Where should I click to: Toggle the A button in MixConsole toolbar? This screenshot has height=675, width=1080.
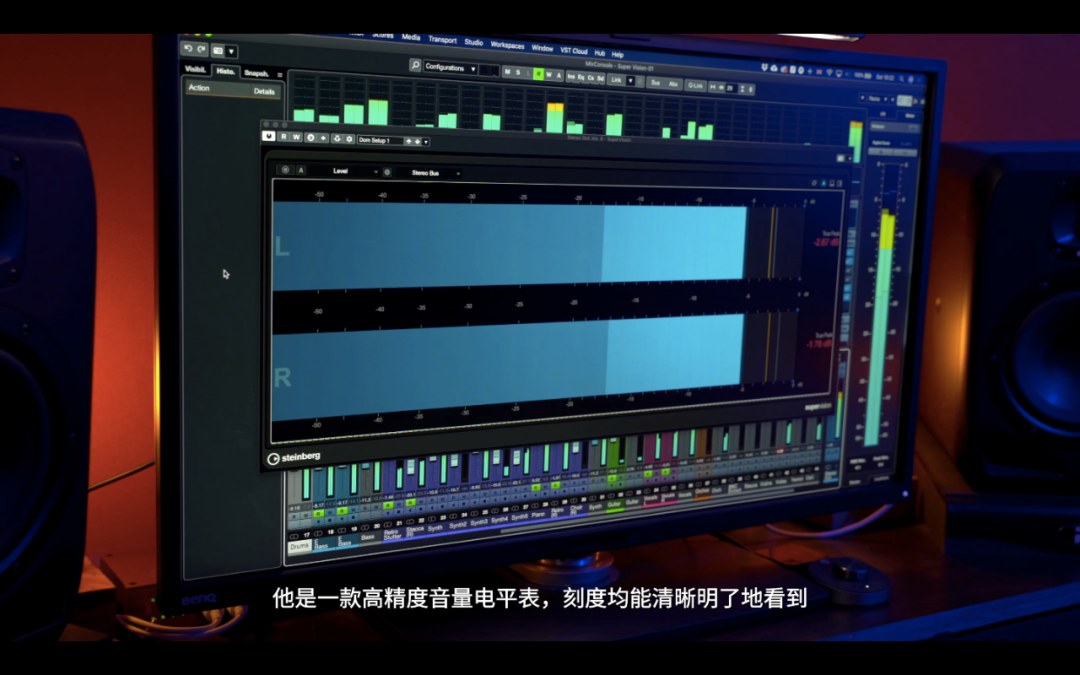559,75
